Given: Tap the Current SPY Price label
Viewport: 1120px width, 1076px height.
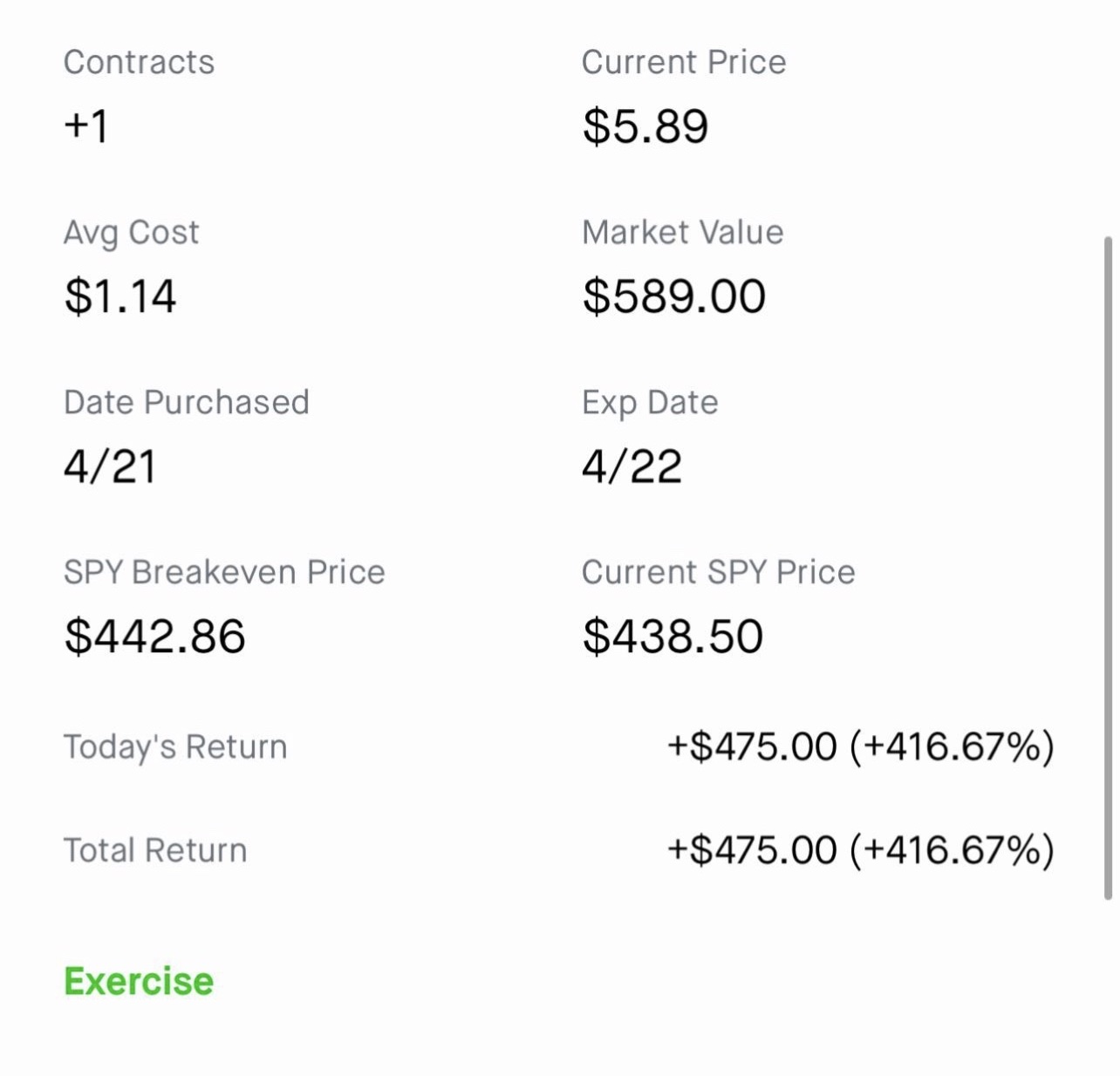Looking at the screenshot, I should coord(718,573).
